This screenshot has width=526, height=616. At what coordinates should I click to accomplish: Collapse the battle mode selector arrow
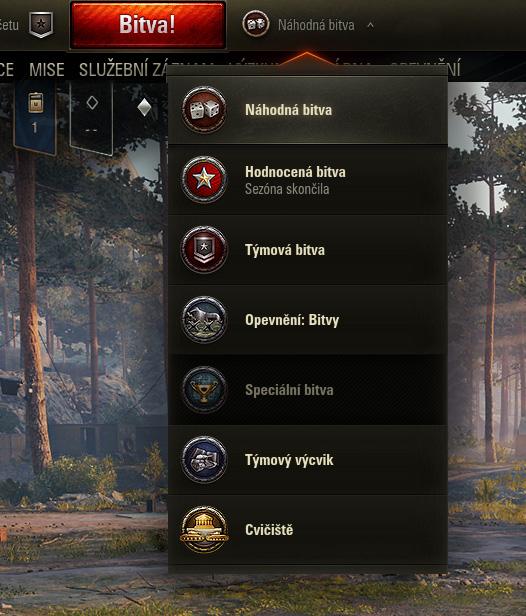(x=370, y=25)
